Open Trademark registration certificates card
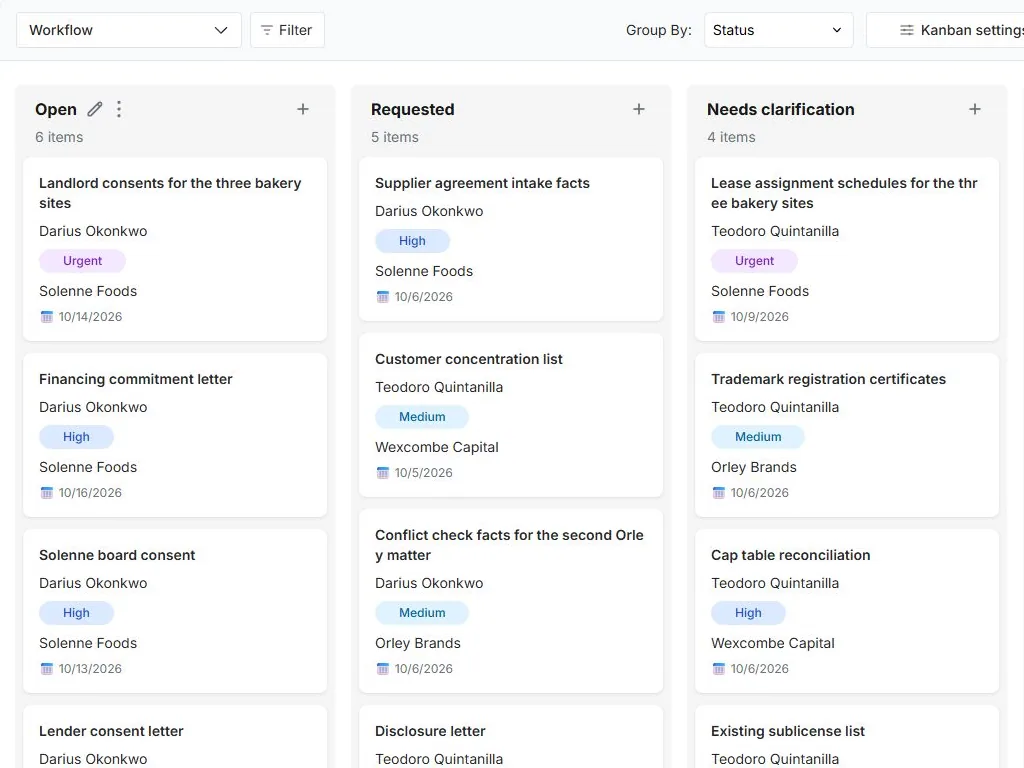The image size is (1024, 768). tap(847, 435)
